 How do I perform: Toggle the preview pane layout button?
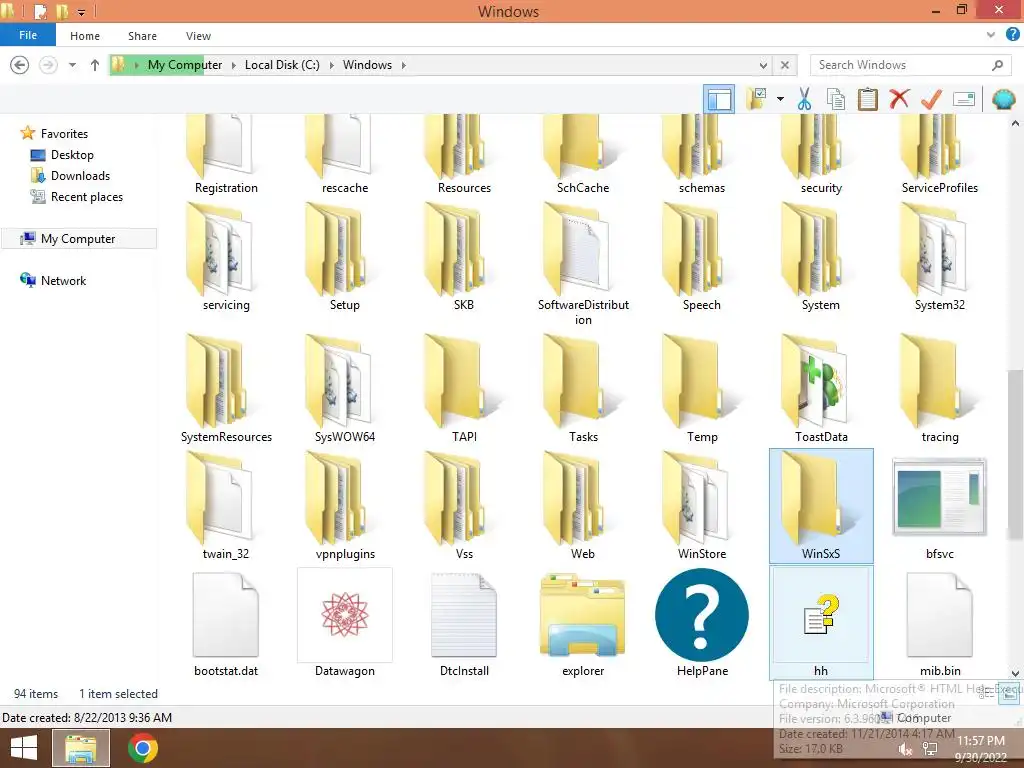pos(719,99)
